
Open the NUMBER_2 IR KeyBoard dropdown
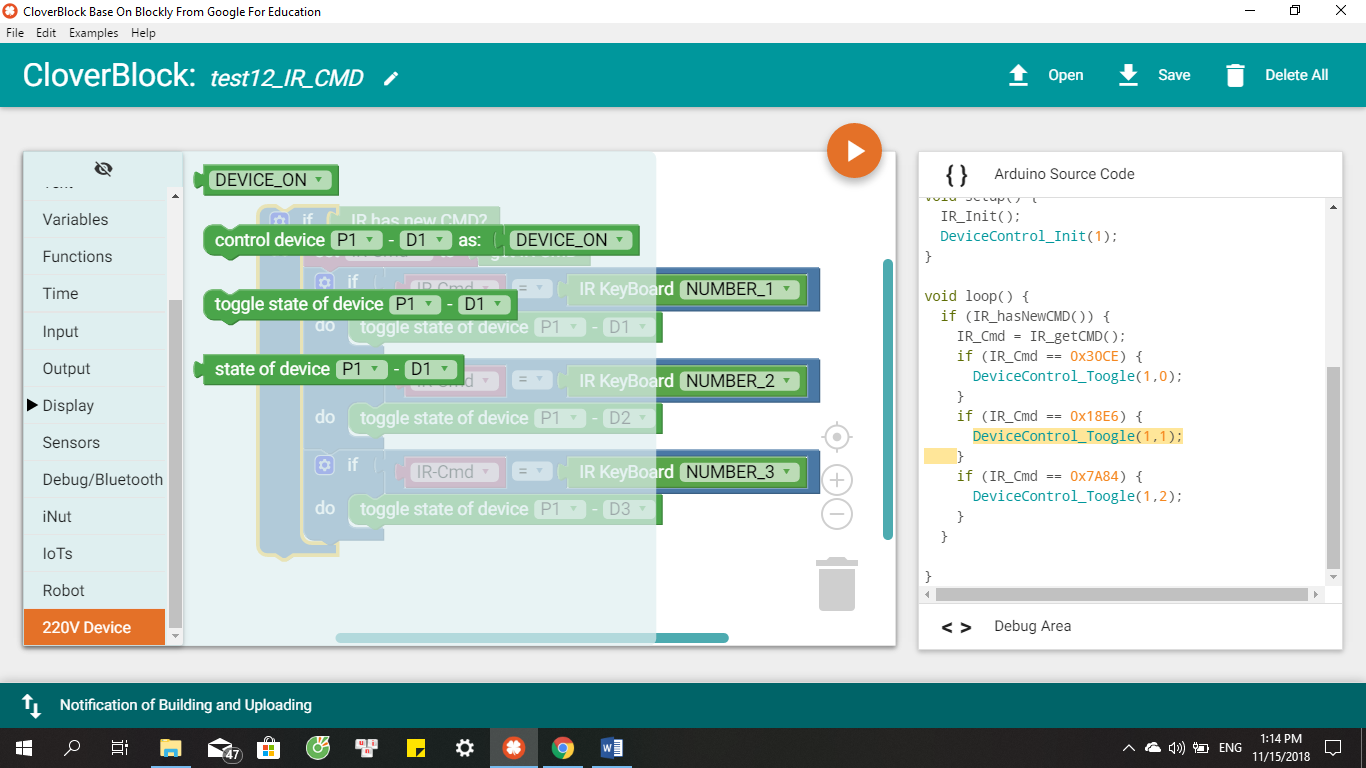[x=740, y=381]
